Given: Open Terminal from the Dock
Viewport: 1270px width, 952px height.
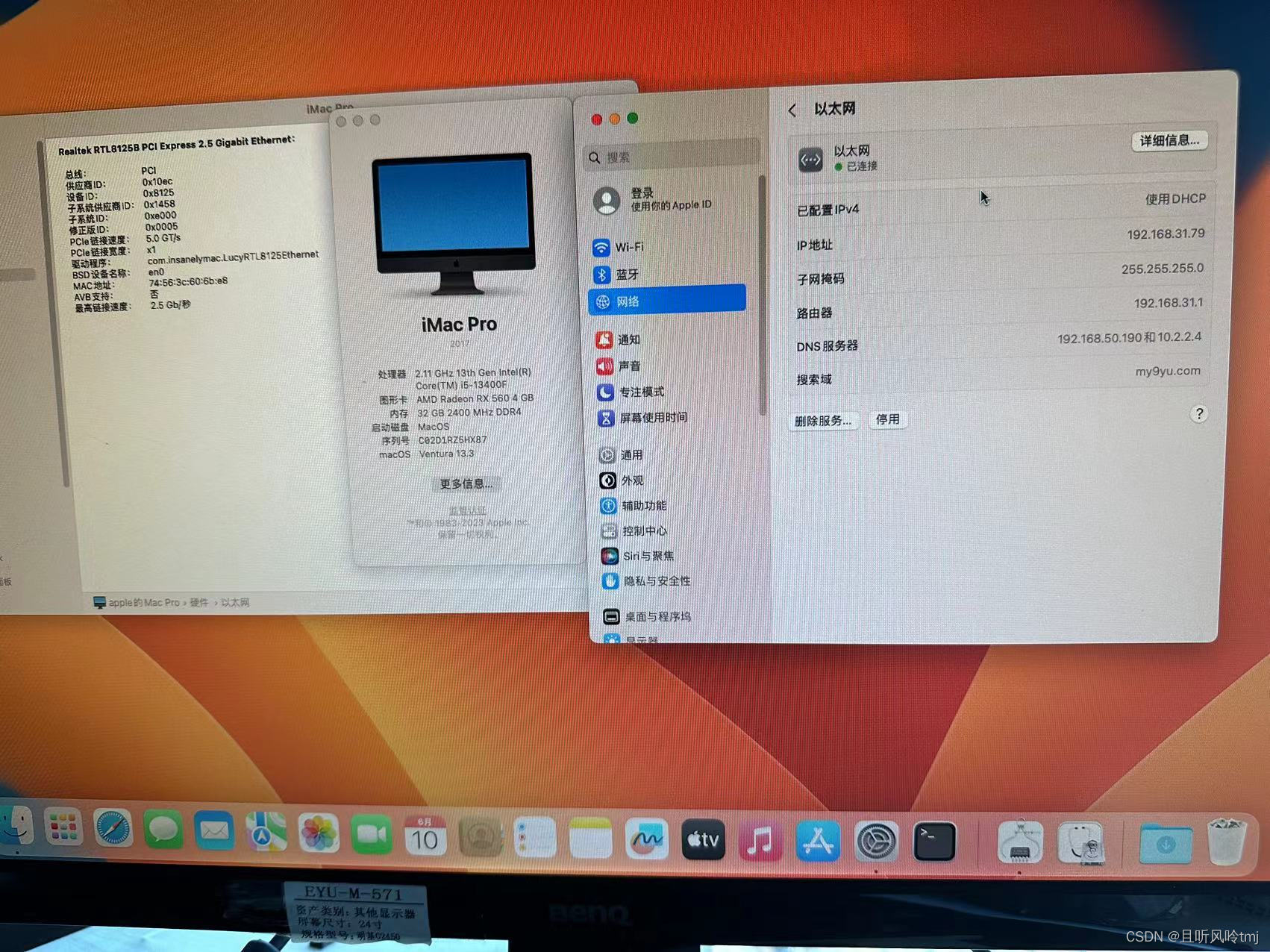Looking at the screenshot, I should coord(934,842).
